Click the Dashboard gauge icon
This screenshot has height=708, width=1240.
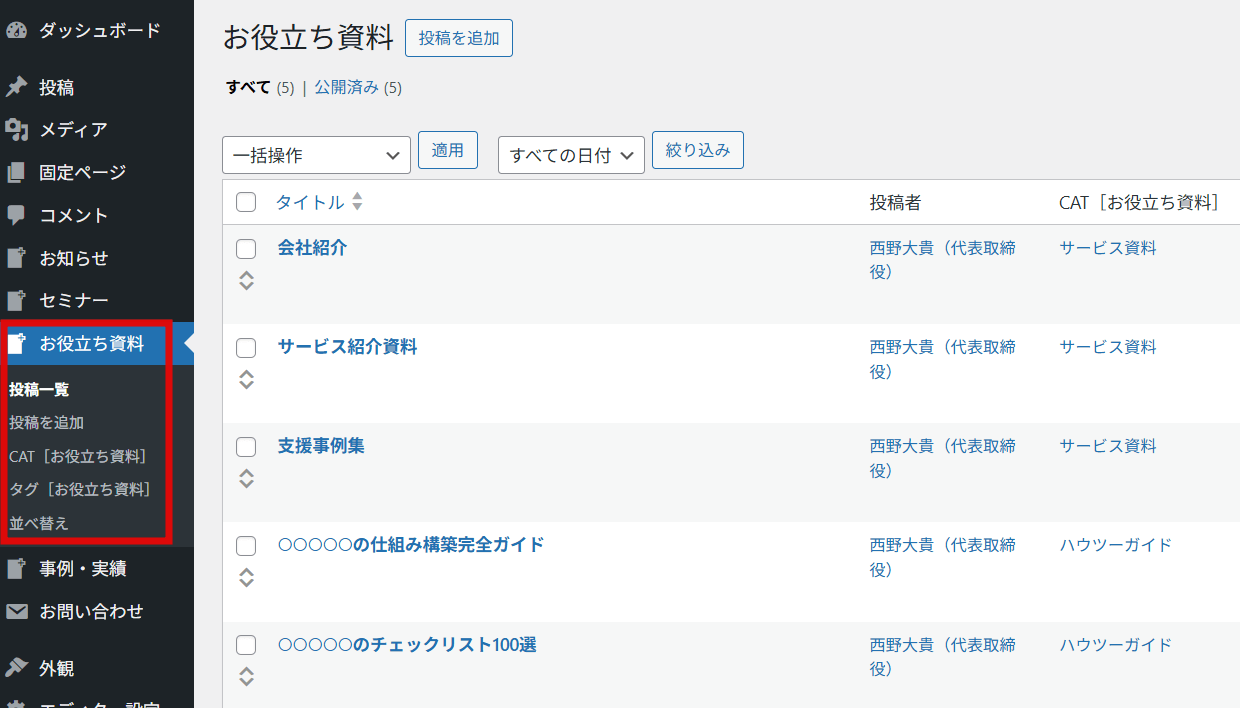16,31
